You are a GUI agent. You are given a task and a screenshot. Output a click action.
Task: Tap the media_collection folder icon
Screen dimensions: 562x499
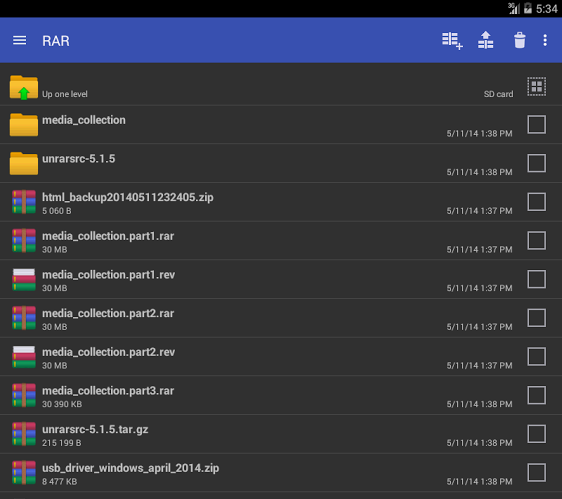pos(24,125)
